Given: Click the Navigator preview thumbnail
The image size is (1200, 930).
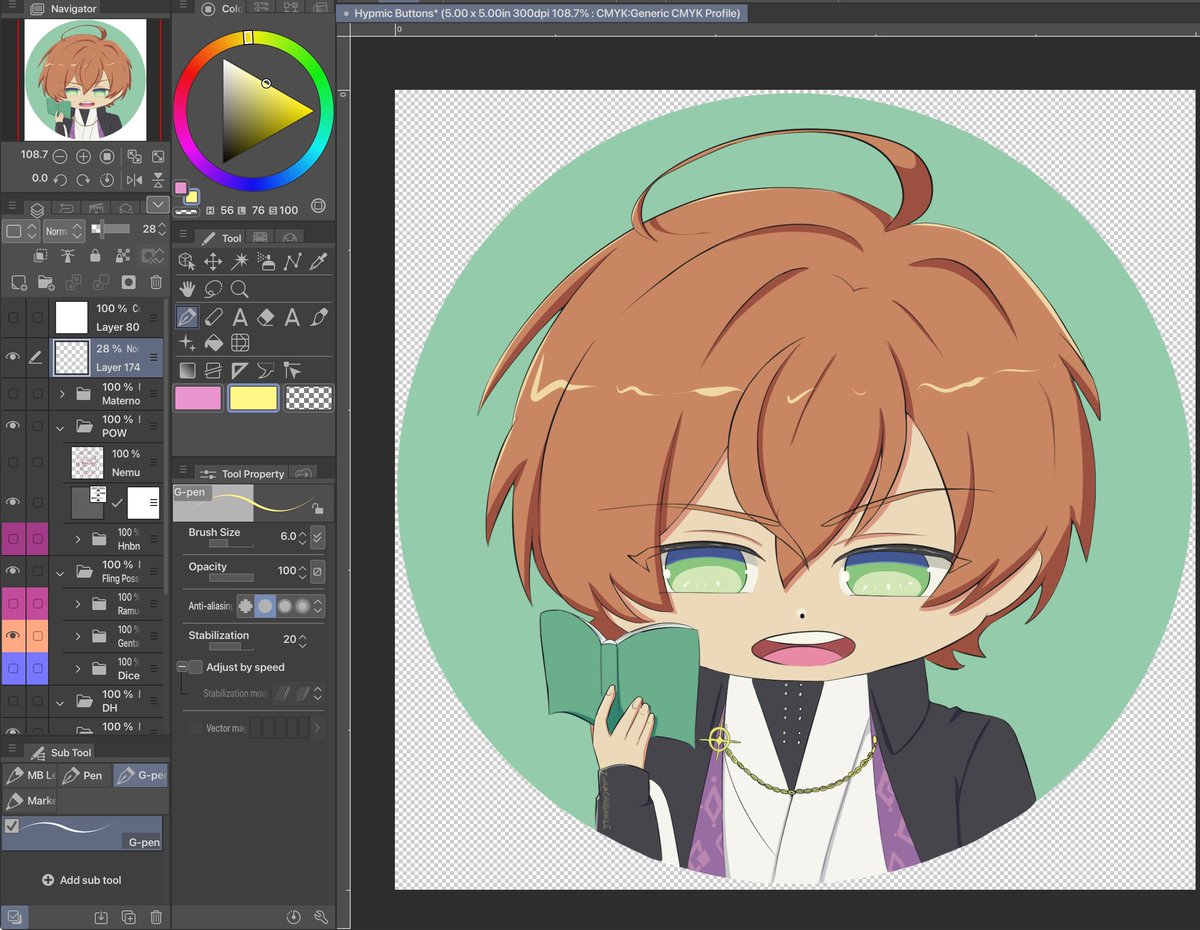Looking at the screenshot, I should [x=85, y=80].
